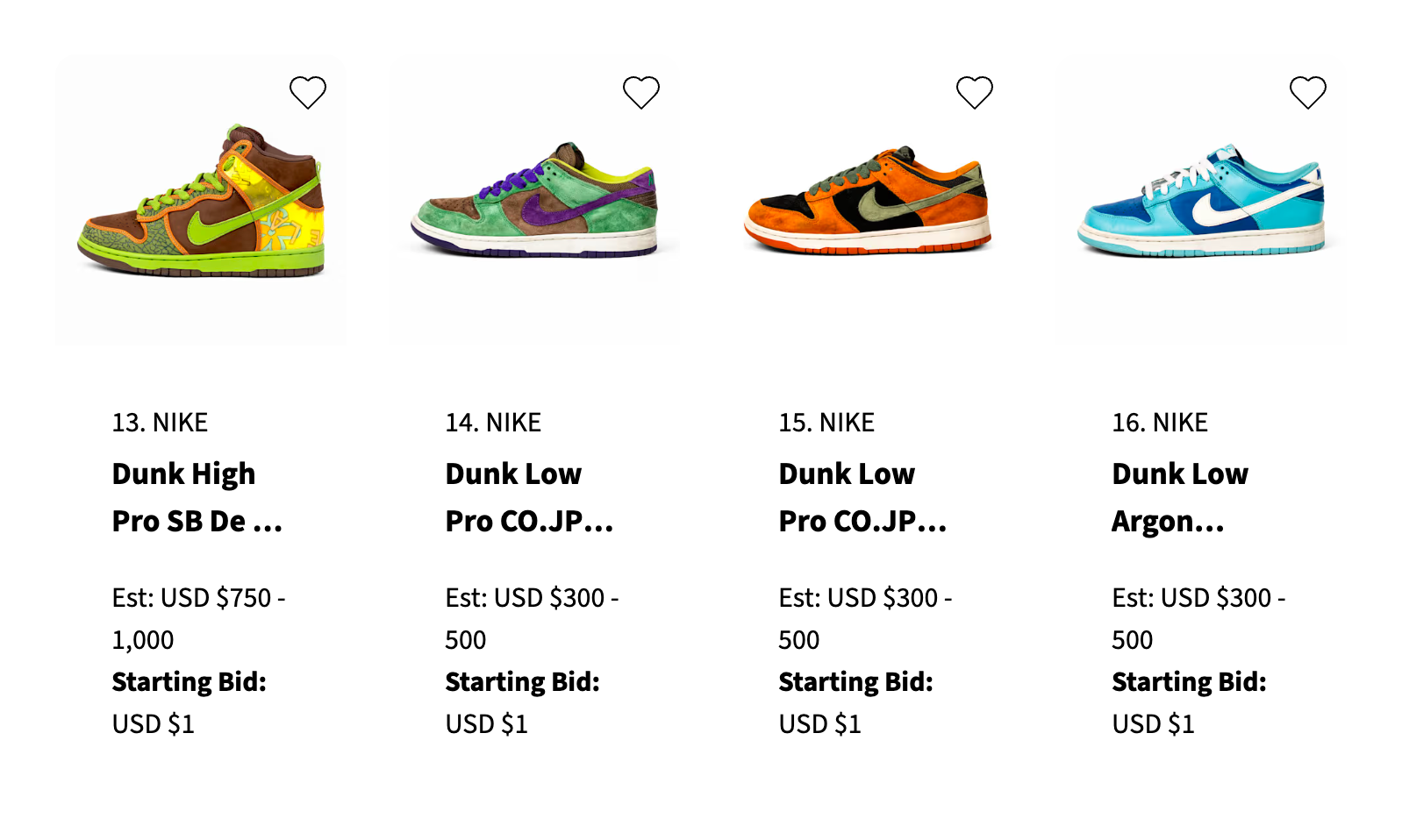This screenshot has height=840, width=1402.
Task: Click lot 15's USD $300 - 500 estimate
Action: 865,618
